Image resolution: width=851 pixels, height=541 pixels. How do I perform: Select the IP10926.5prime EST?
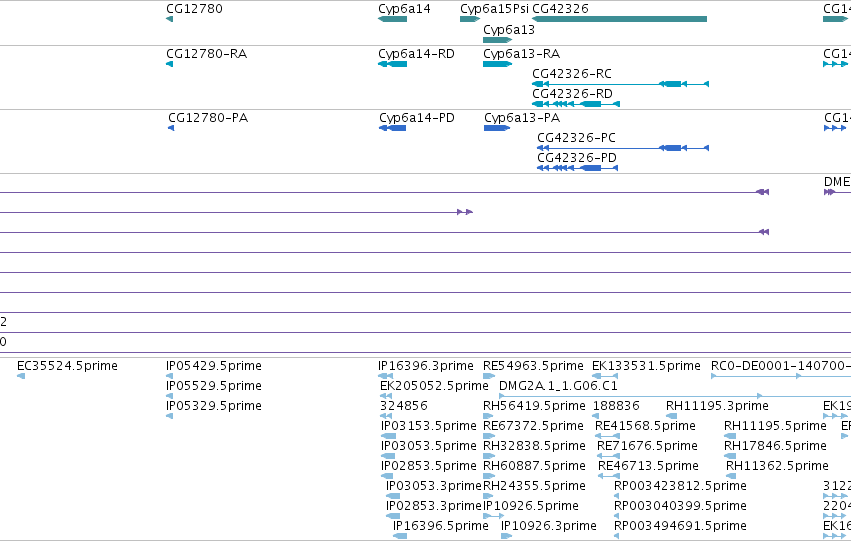coord(531,506)
